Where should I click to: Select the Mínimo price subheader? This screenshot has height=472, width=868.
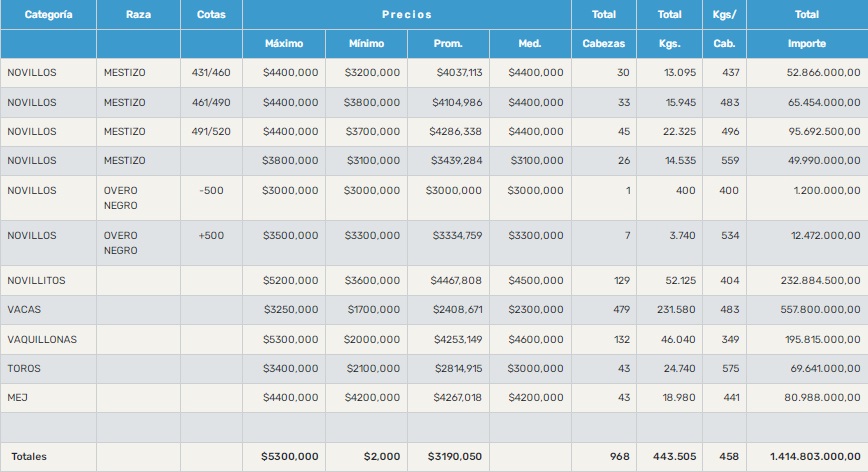(366, 44)
